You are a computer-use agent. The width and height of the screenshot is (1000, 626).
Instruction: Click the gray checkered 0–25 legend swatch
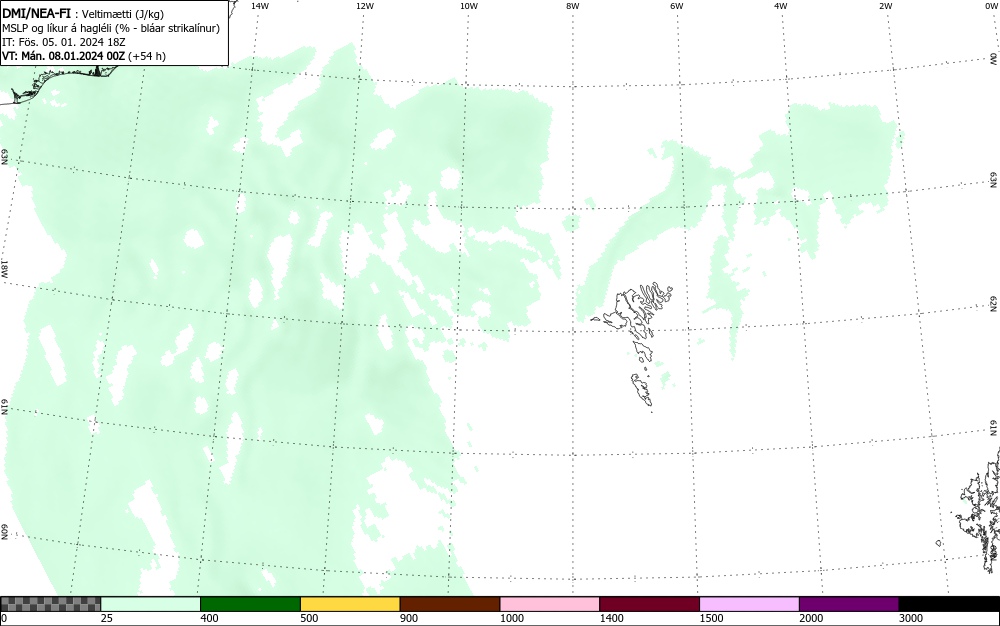pyautogui.click(x=50, y=604)
